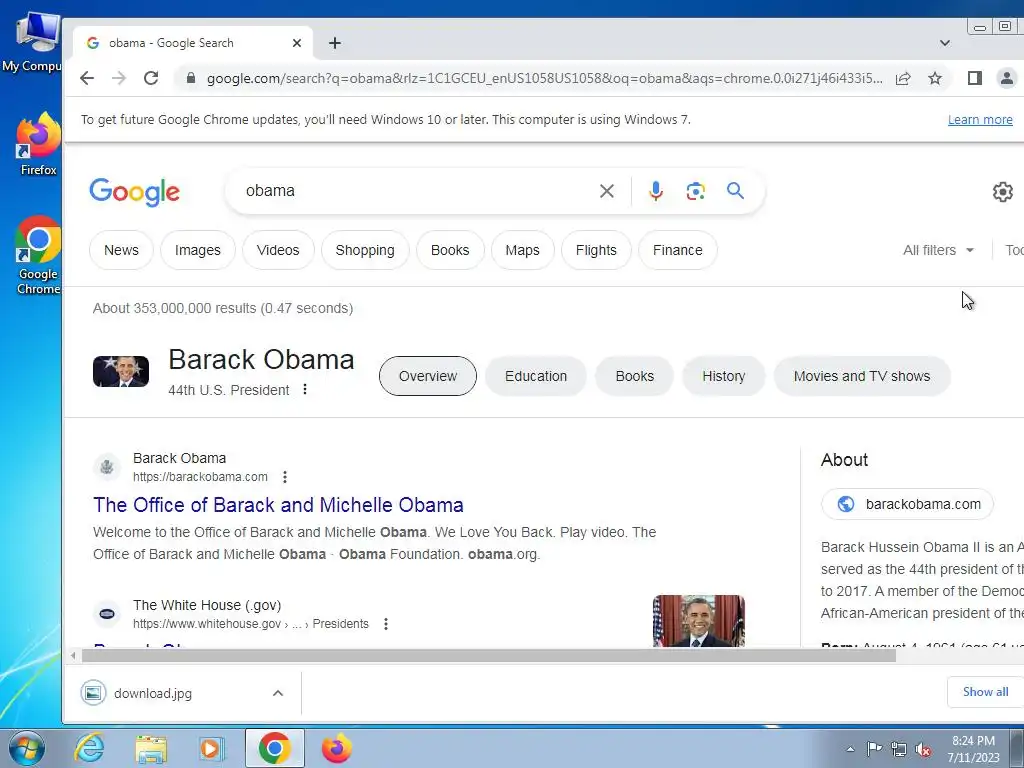
Task: Reload the page with the refresh icon
Action: (151, 78)
